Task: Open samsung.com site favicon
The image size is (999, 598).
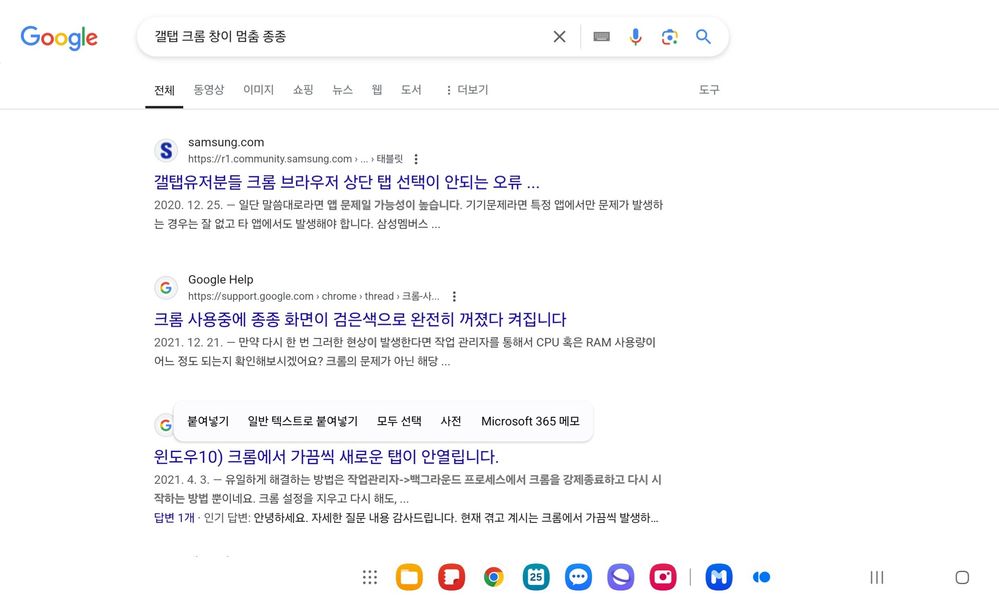Action: [166, 150]
